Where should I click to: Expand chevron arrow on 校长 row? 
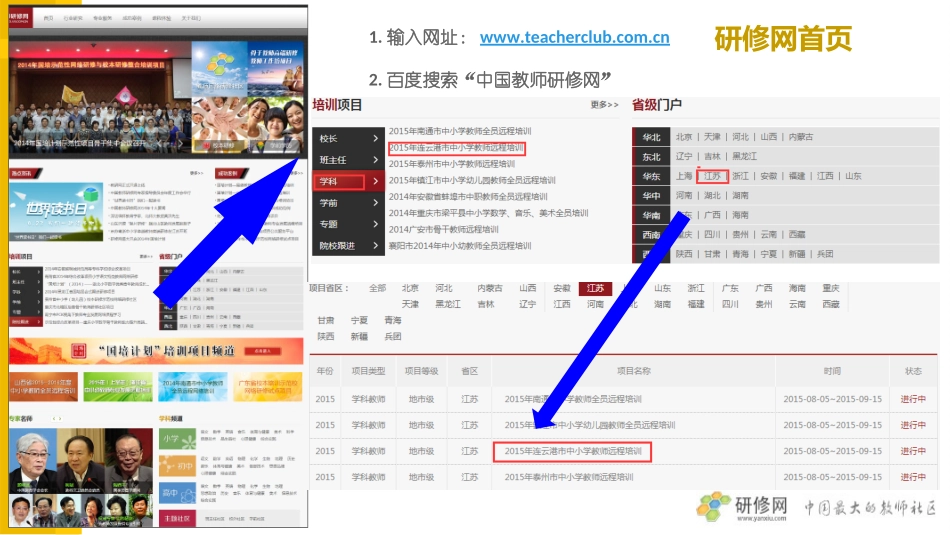point(375,139)
